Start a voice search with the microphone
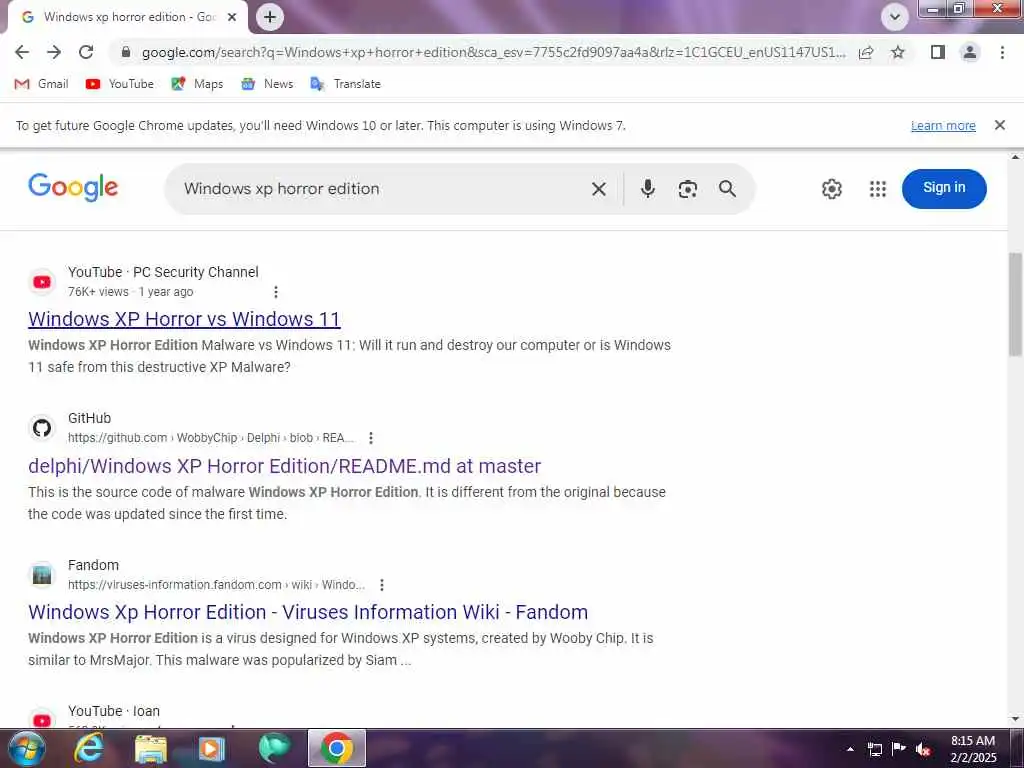1024x768 pixels. (647, 189)
